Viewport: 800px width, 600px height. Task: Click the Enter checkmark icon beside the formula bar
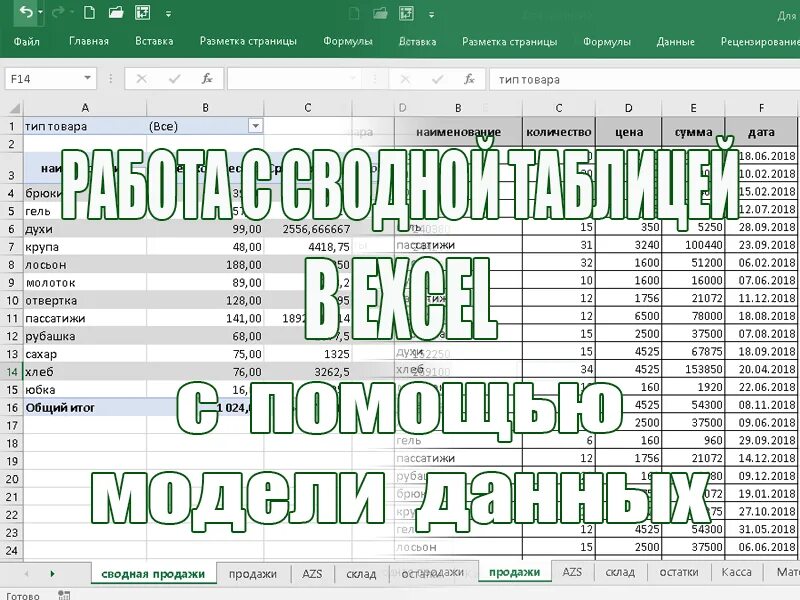[175, 78]
